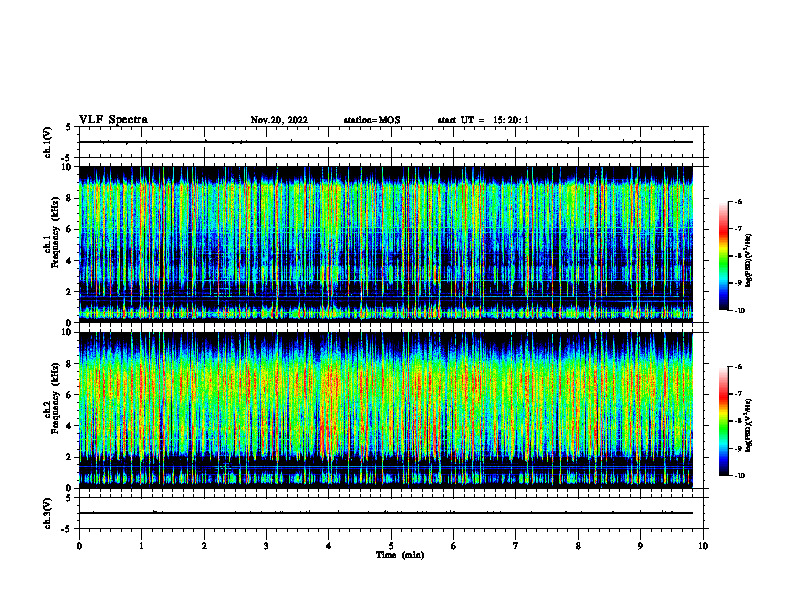Click the "VLF Spectra" plot title

click(113, 120)
